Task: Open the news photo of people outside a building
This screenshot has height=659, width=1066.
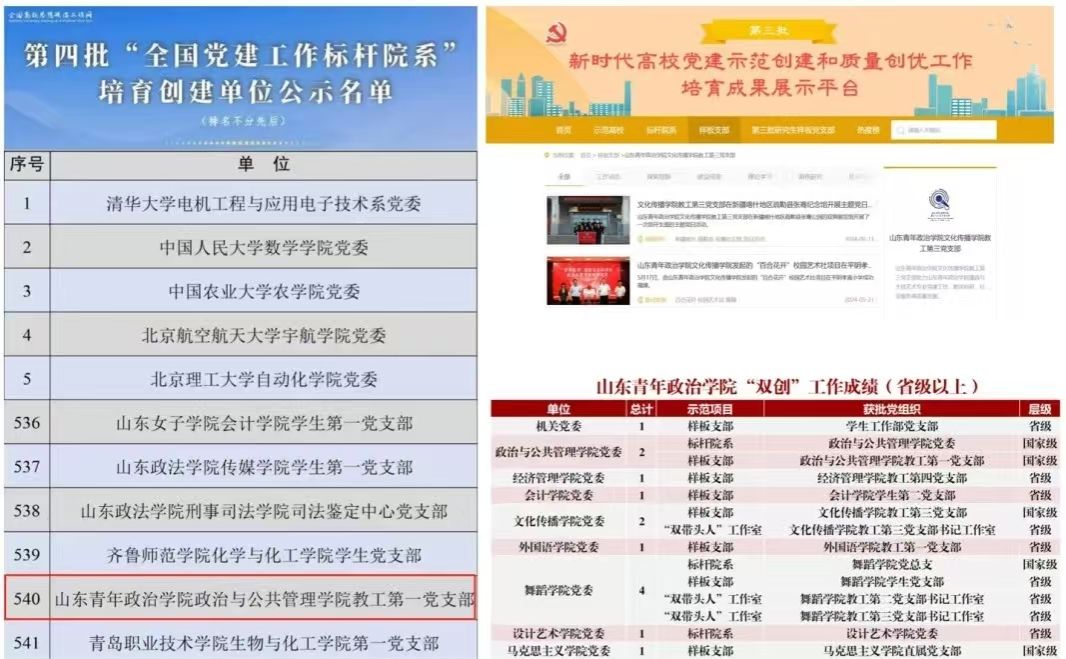Action: 588,220
